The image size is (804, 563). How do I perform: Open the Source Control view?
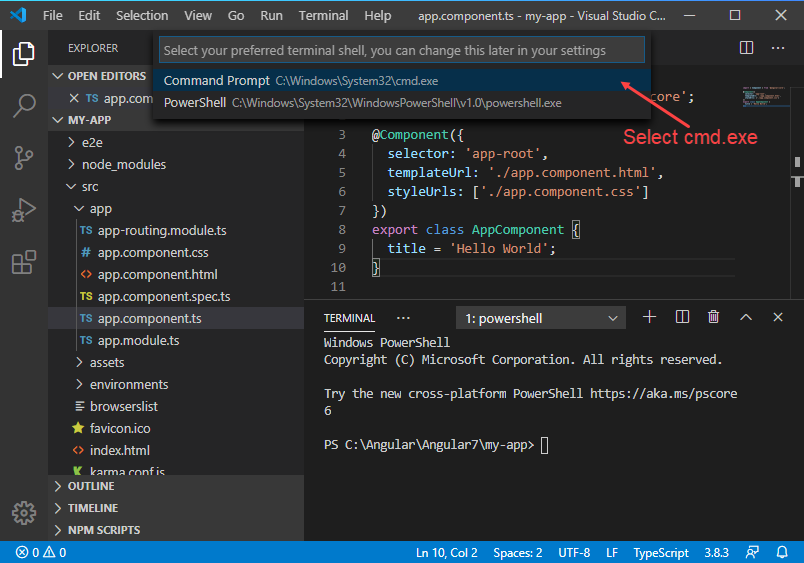point(24,157)
